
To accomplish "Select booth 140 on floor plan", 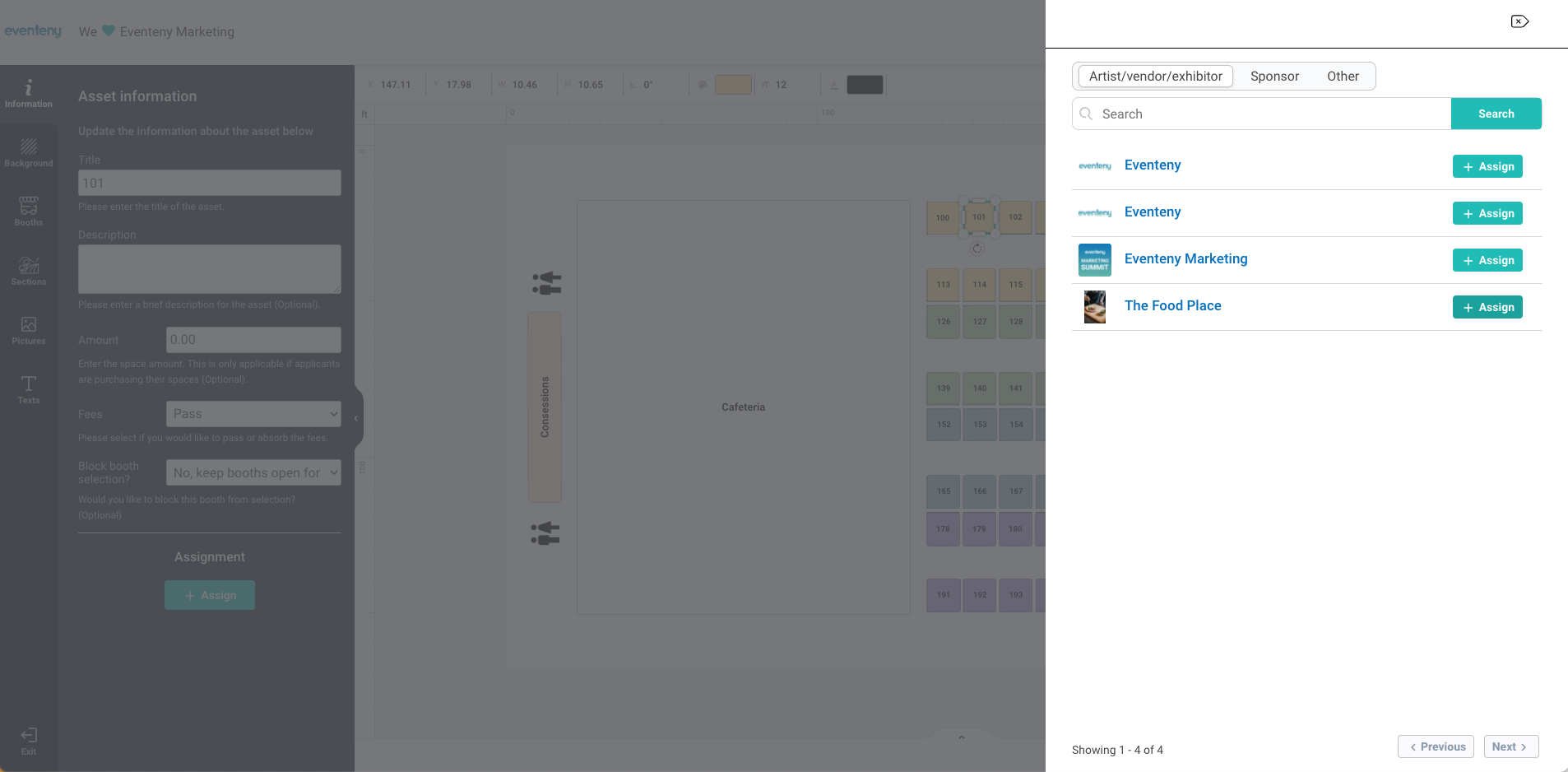I will pyautogui.click(x=980, y=388).
